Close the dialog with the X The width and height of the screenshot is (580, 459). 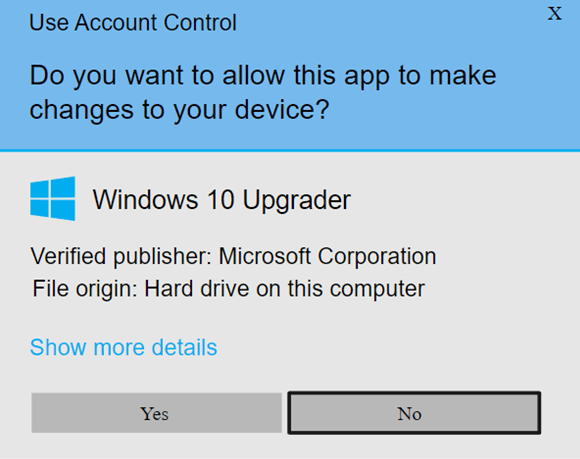554,14
